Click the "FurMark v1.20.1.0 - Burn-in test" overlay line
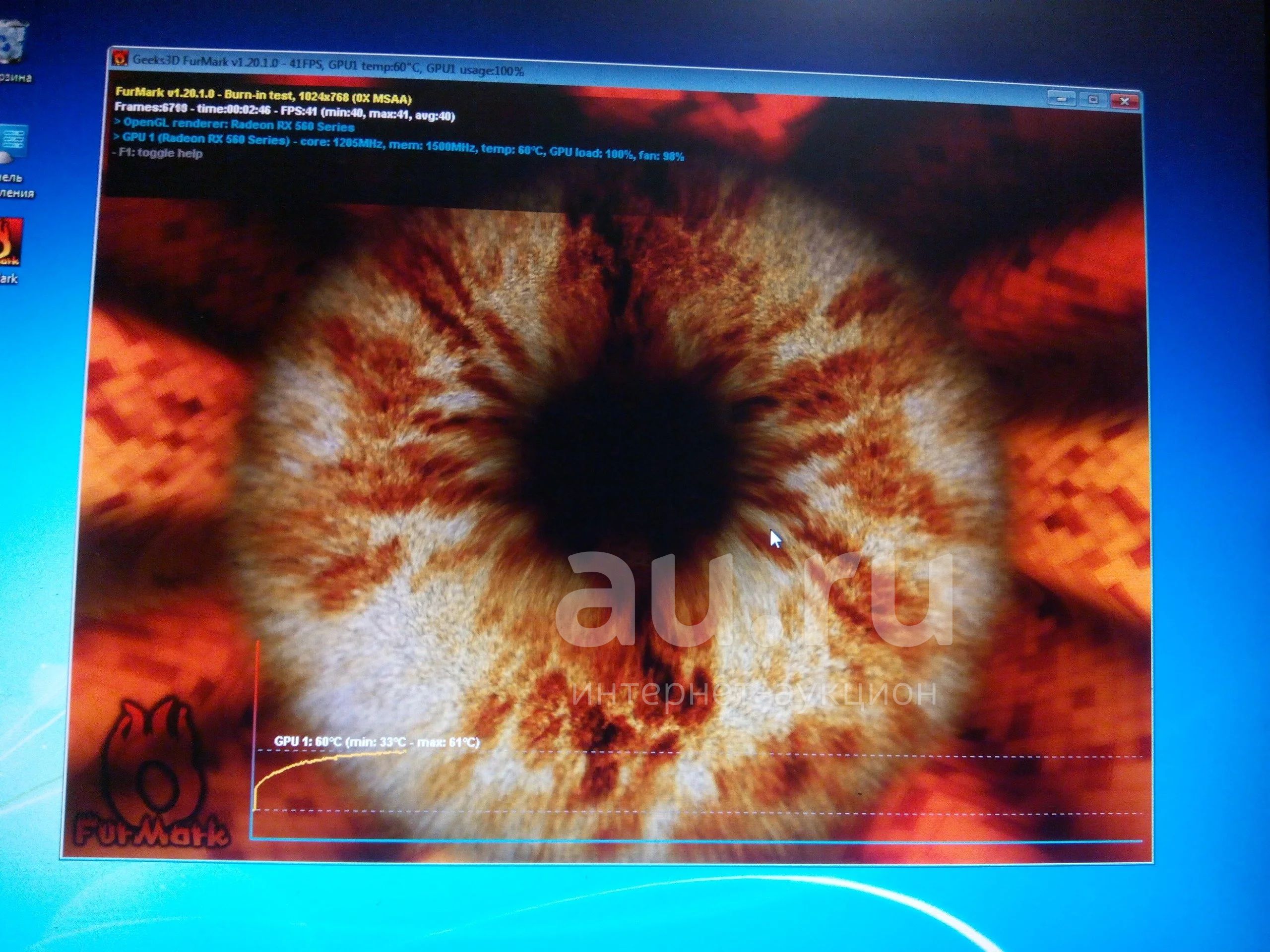Image resolution: width=1270 pixels, height=952 pixels. (x=263, y=95)
